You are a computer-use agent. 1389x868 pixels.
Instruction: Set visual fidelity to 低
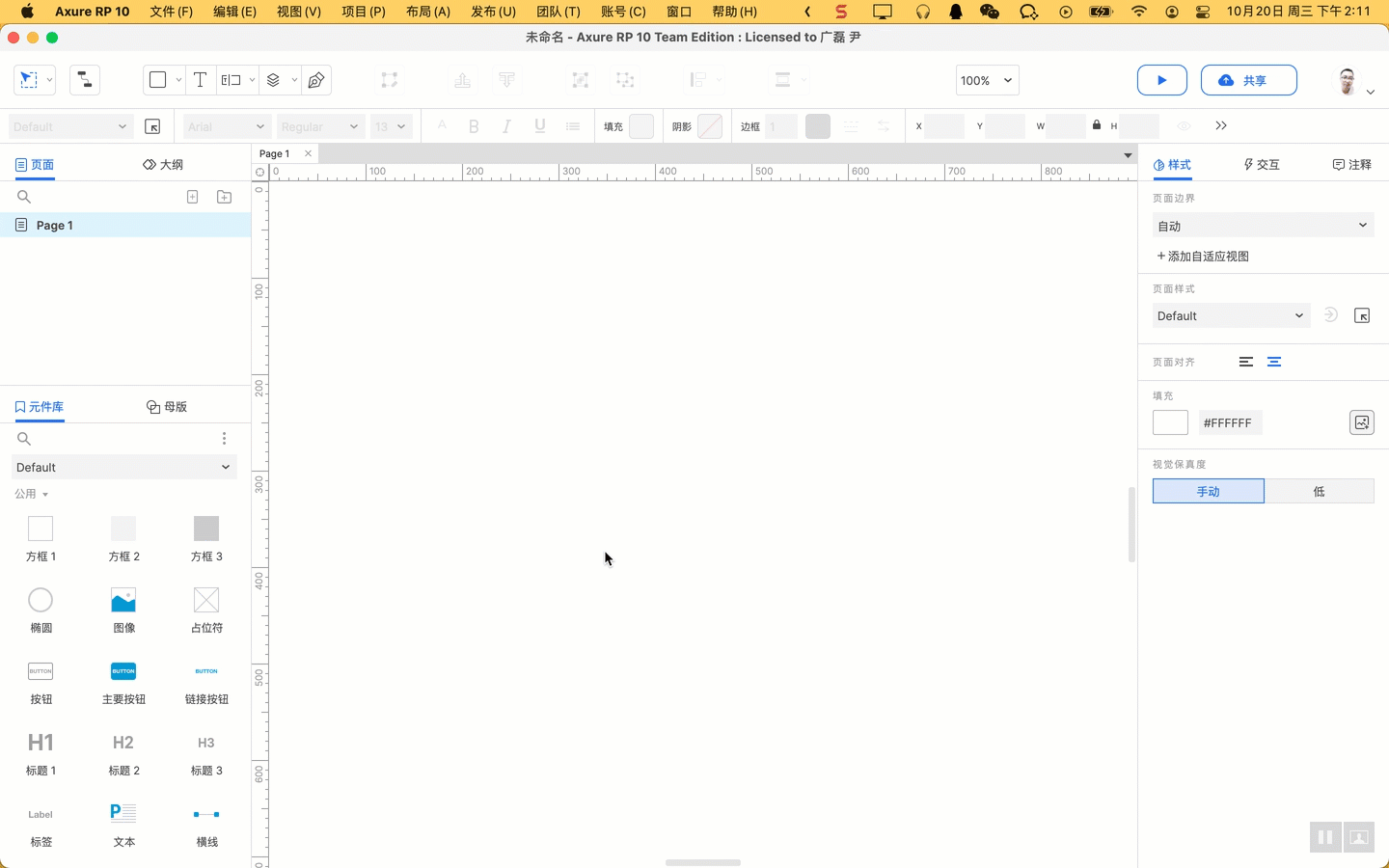tap(1319, 491)
